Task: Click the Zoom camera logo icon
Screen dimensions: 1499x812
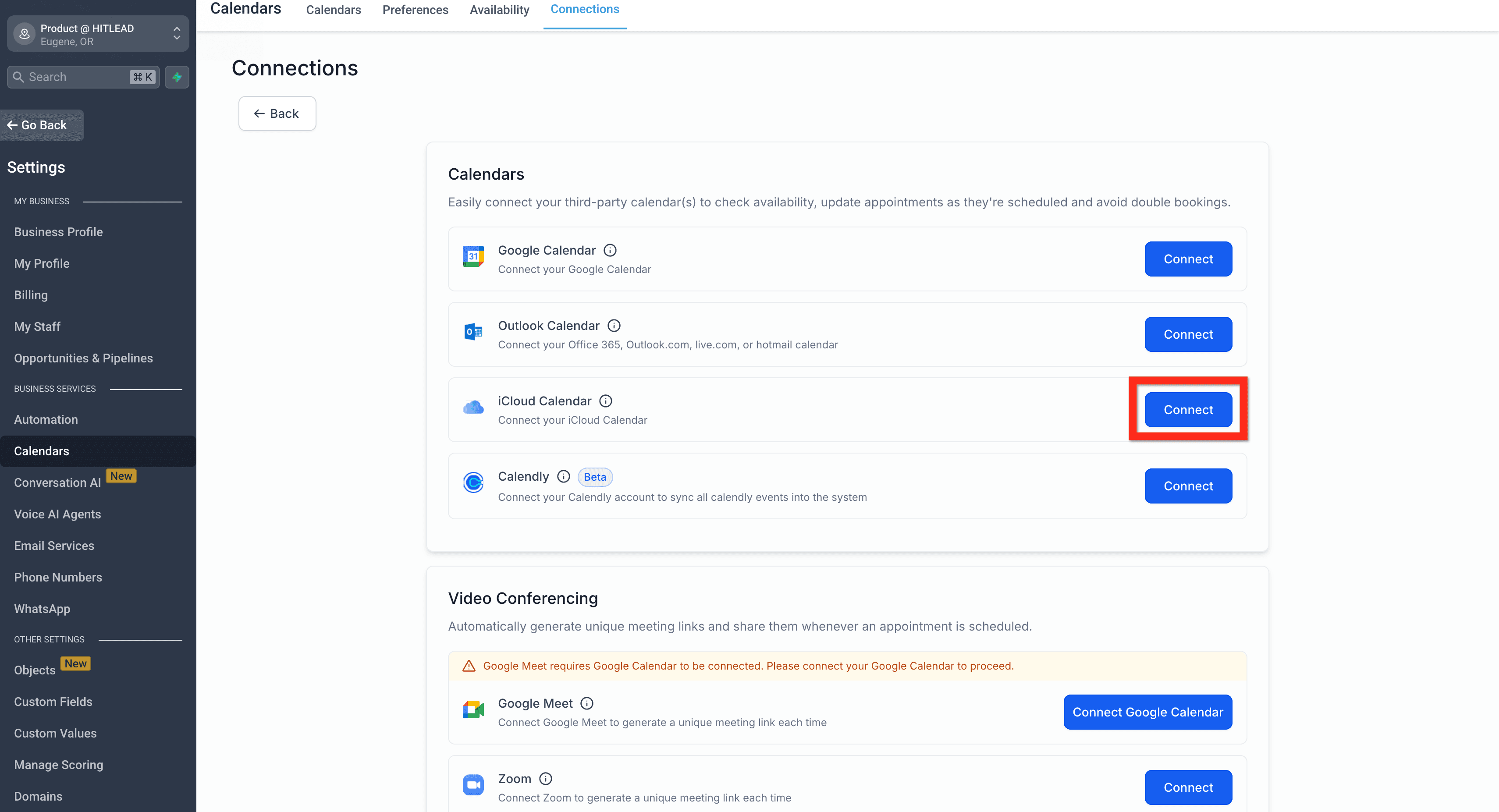Action: click(473, 785)
